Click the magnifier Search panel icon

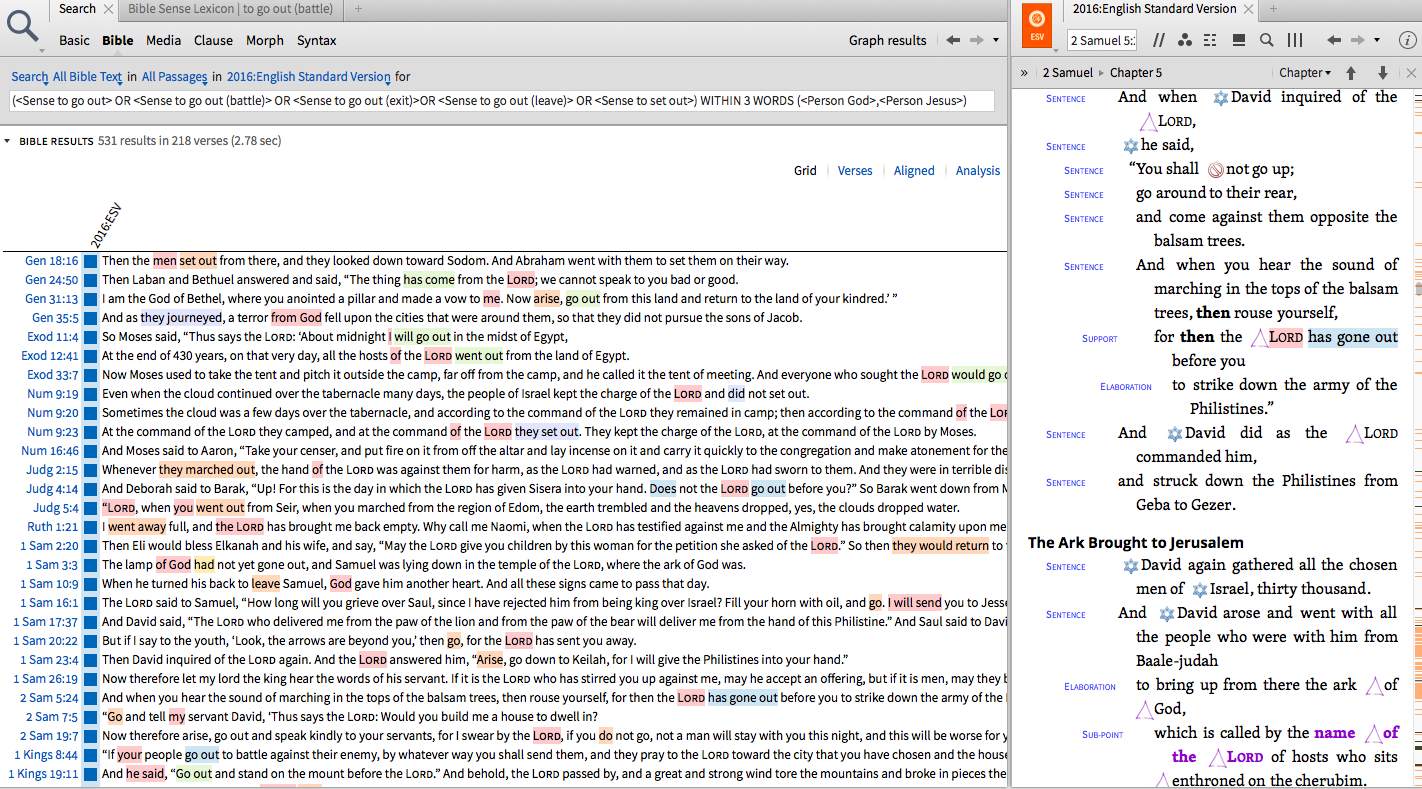(23, 26)
